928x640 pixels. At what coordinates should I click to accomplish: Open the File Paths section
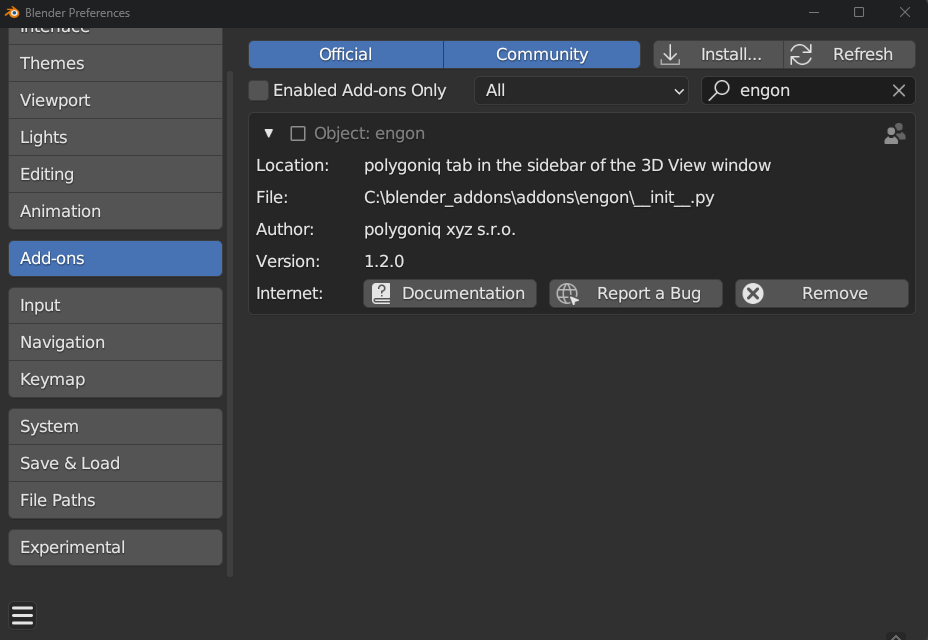[115, 500]
